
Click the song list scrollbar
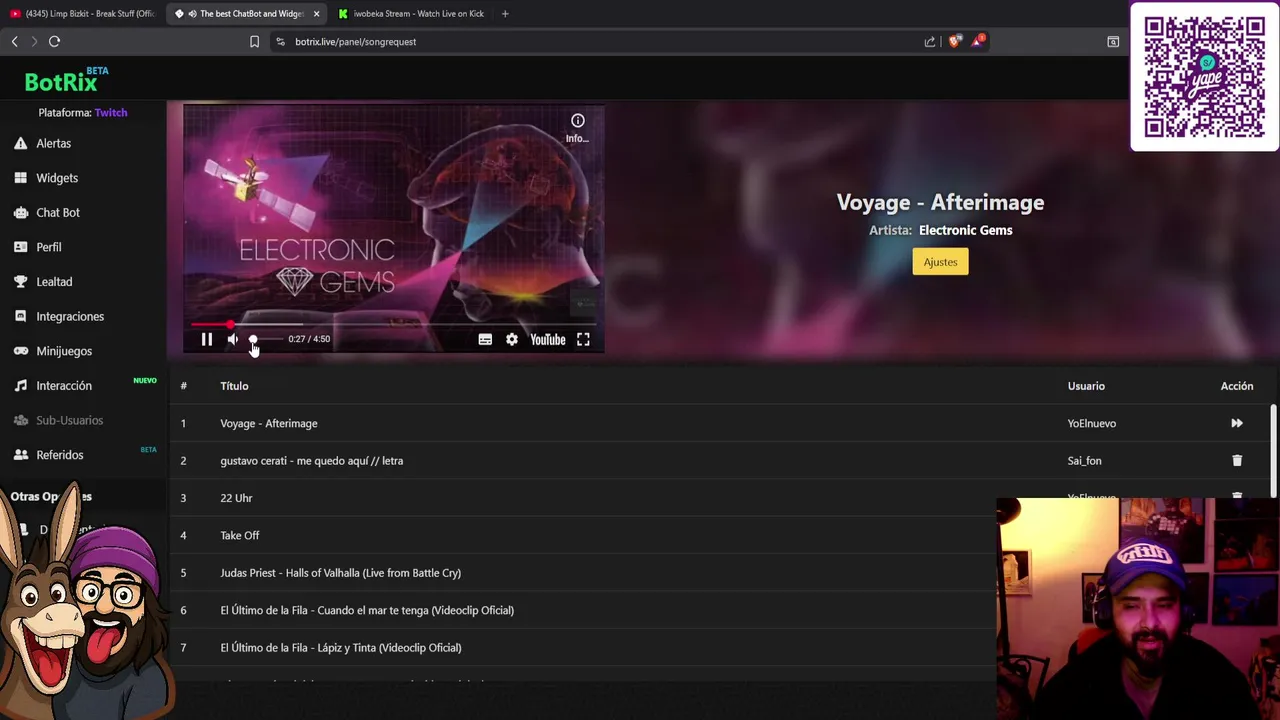(1273, 450)
